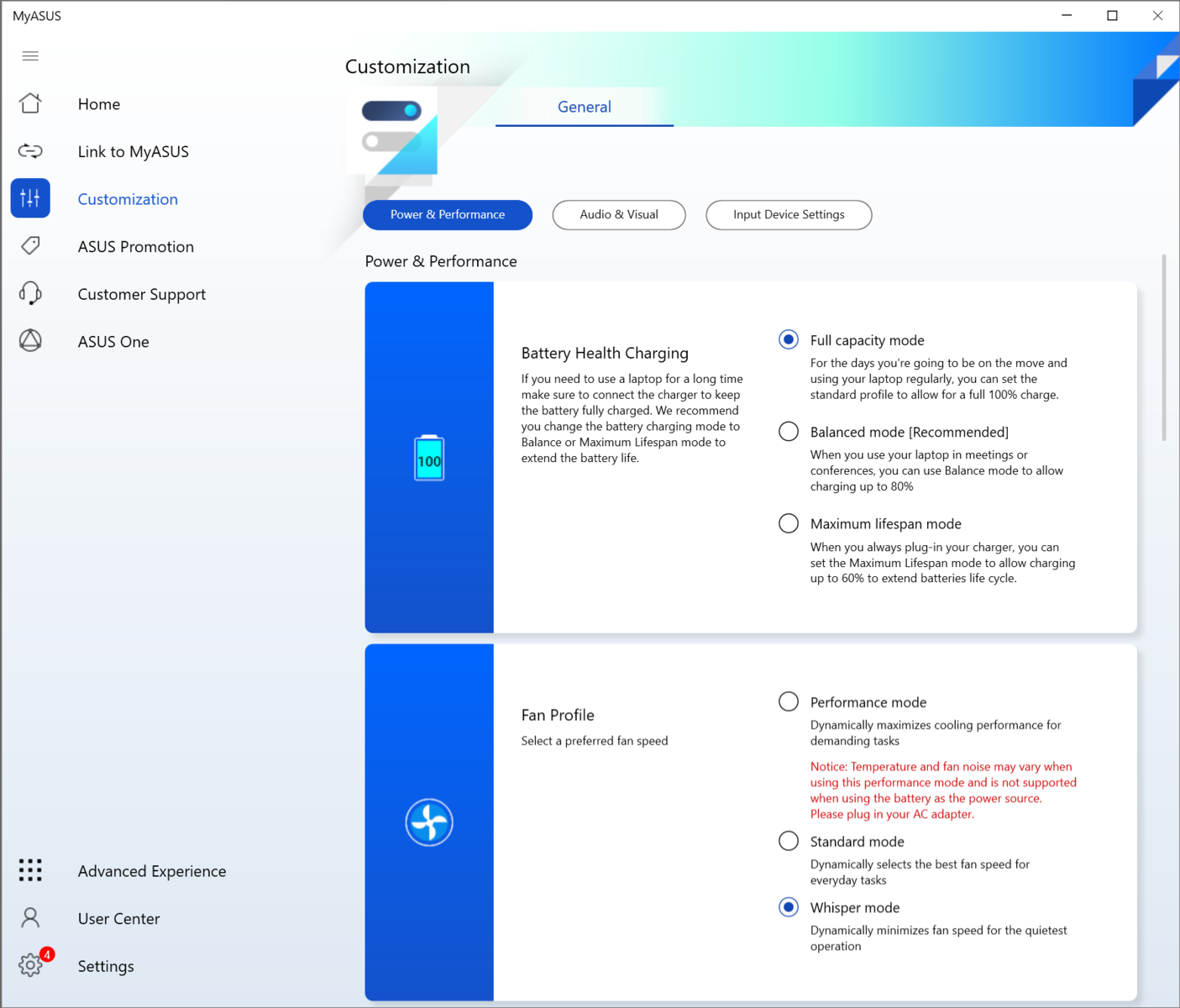The height and width of the screenshot is (1008, 1180).
Task: Open Advanced Experience label
Action: click(x=152, y=871)
